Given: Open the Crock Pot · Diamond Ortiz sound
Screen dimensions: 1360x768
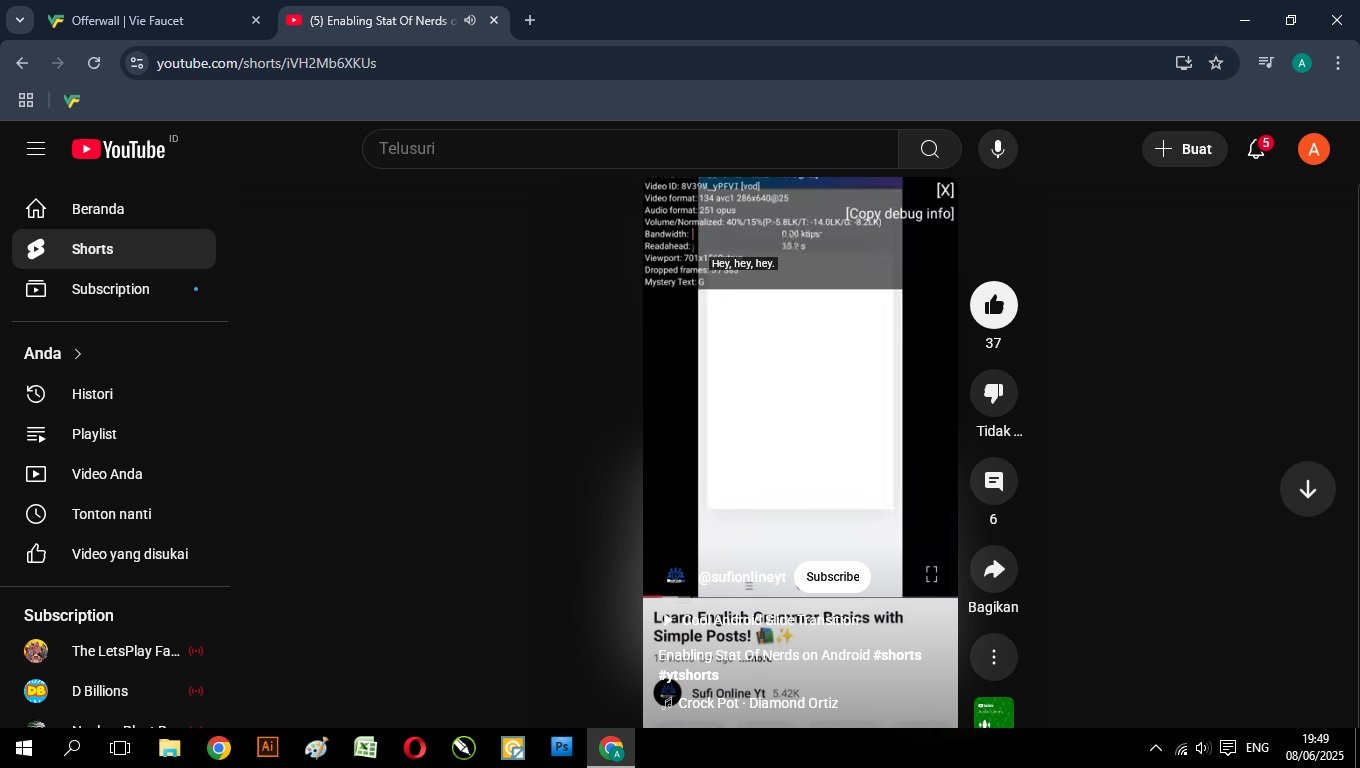Looking at the screenshot, I should click(x=758, y=703).
